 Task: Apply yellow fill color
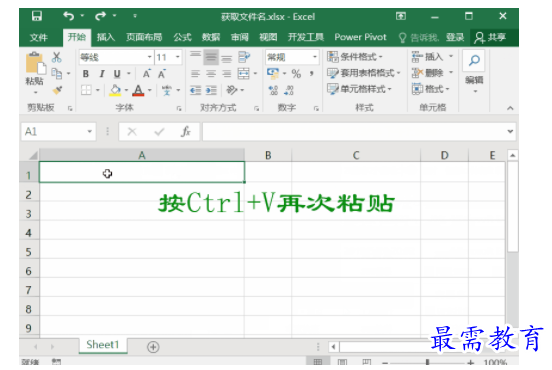pyautogui.click(x=115, y=90)
